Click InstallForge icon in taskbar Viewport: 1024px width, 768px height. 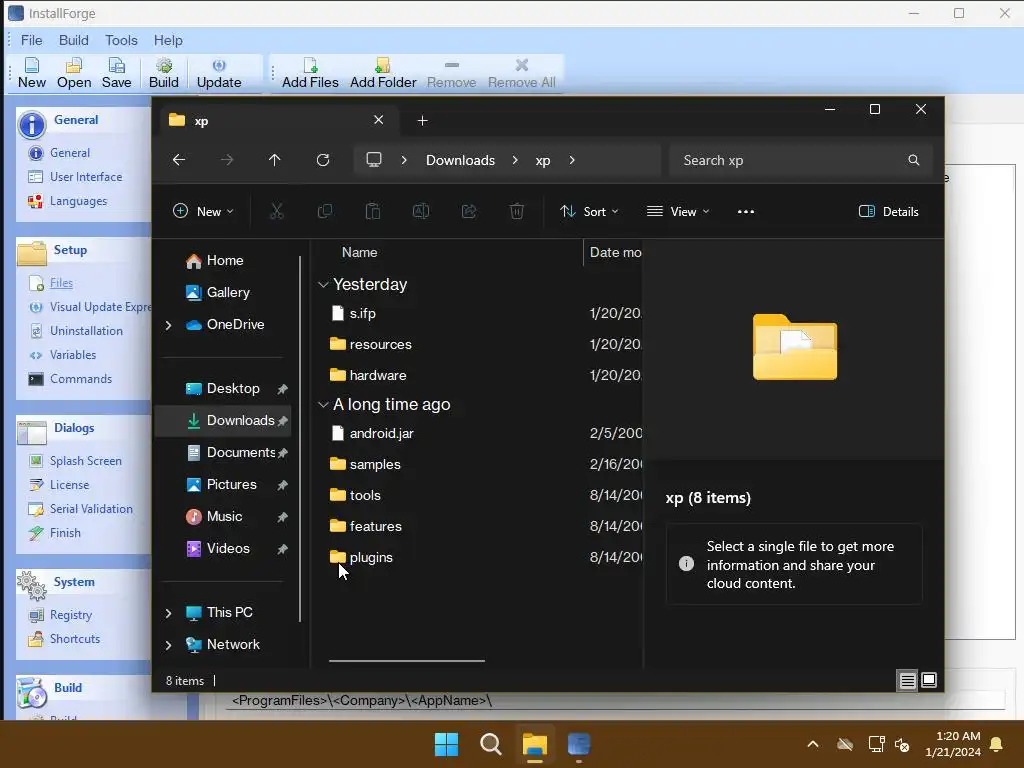tap(579, 744)
